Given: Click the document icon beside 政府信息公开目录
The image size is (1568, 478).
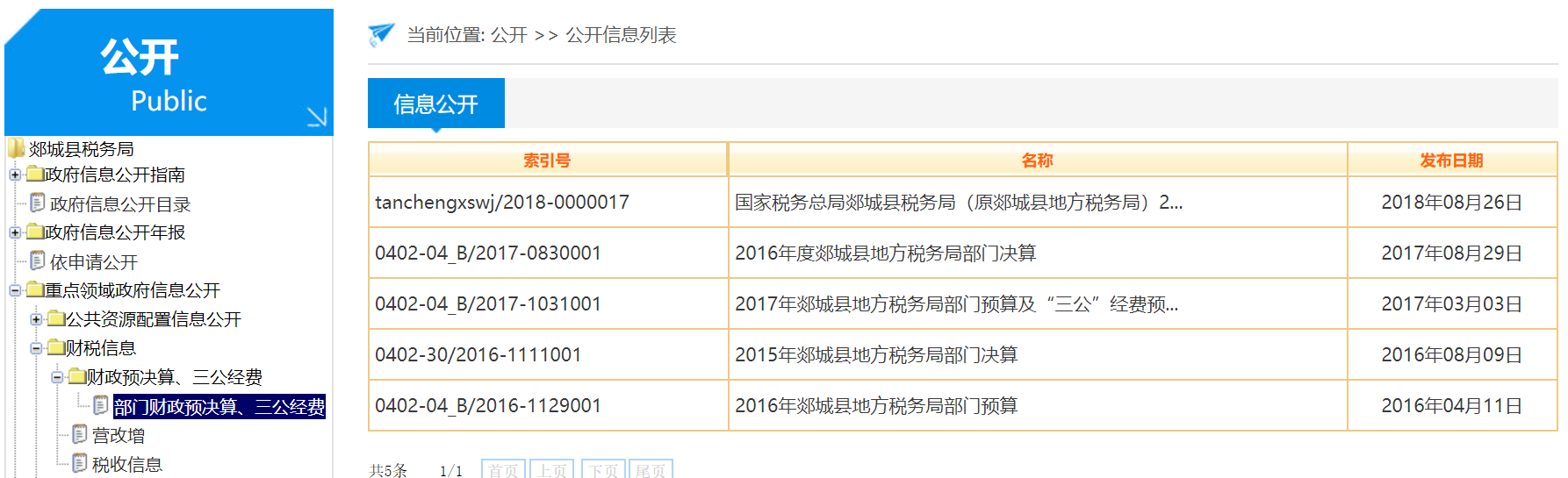Looking at the screenshot, I should [x=38, y=203].
